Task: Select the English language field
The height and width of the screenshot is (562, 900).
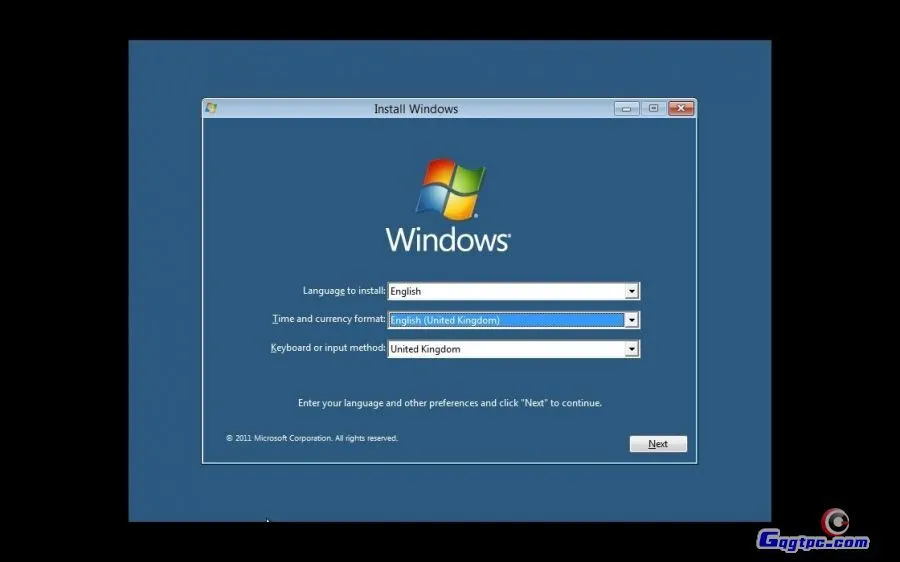Action: pos(505,291)
